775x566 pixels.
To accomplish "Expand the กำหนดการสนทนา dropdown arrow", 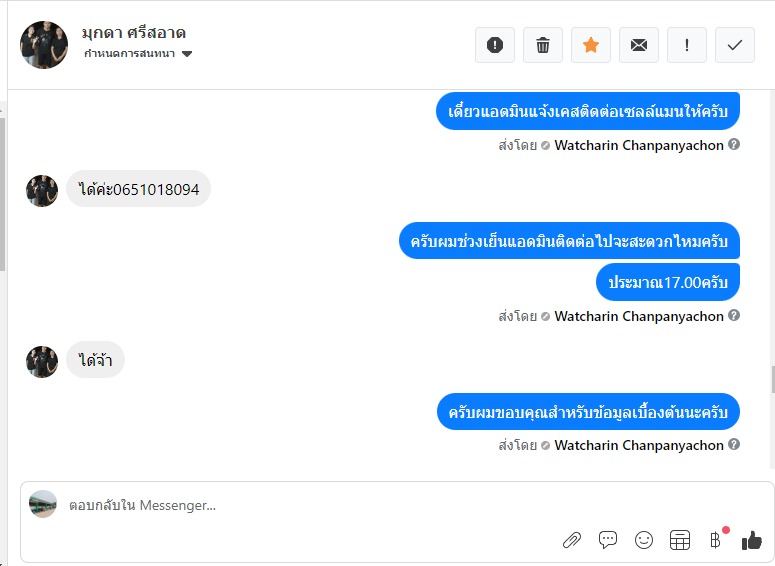I will pyautogui.click(x=187, y=54).
